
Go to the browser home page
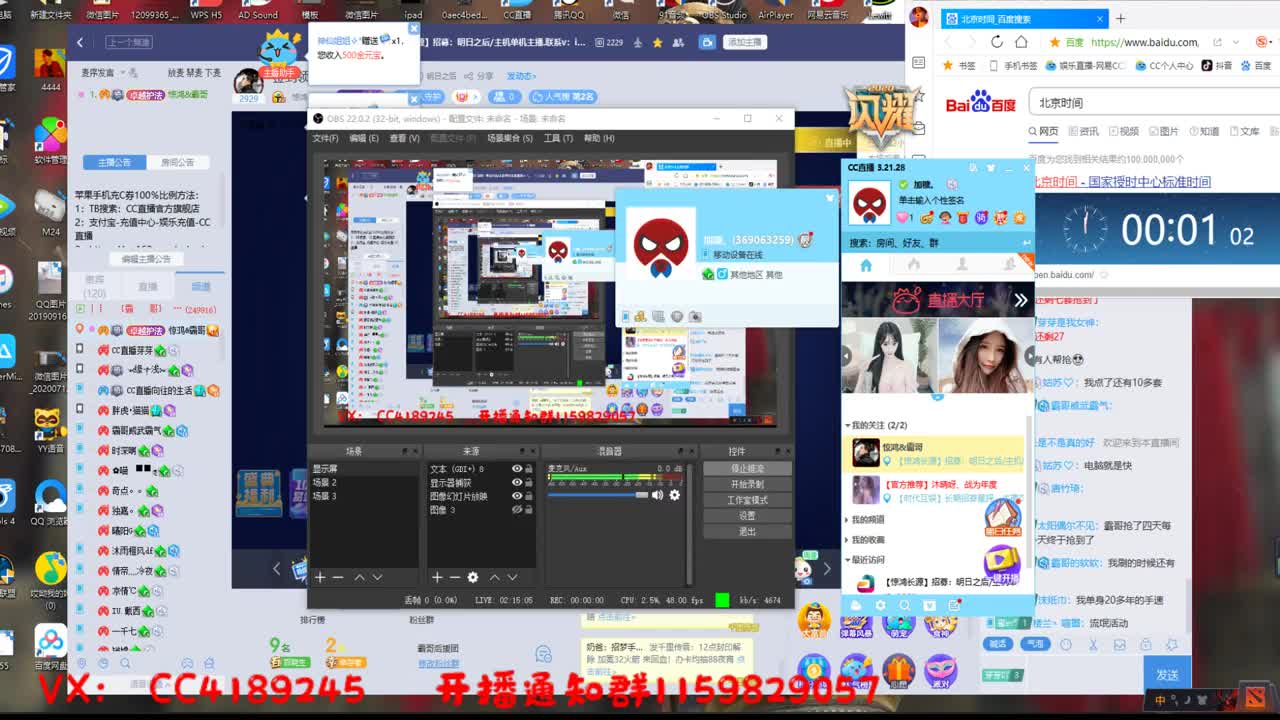[x=1021, y=42]
